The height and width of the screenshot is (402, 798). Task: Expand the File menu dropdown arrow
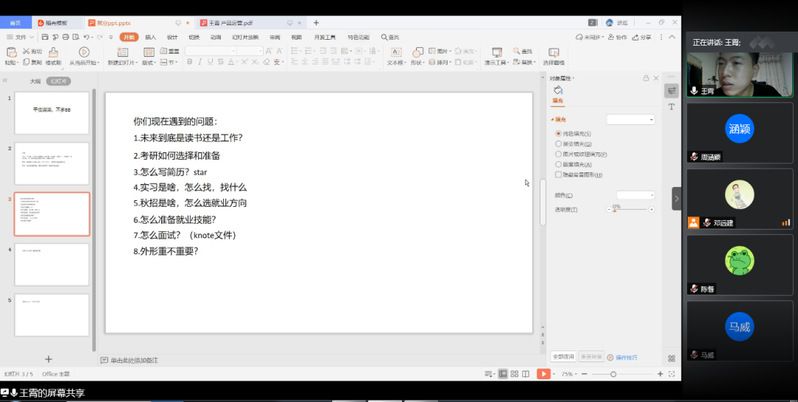pyautogui.click(x=31, y=38)
